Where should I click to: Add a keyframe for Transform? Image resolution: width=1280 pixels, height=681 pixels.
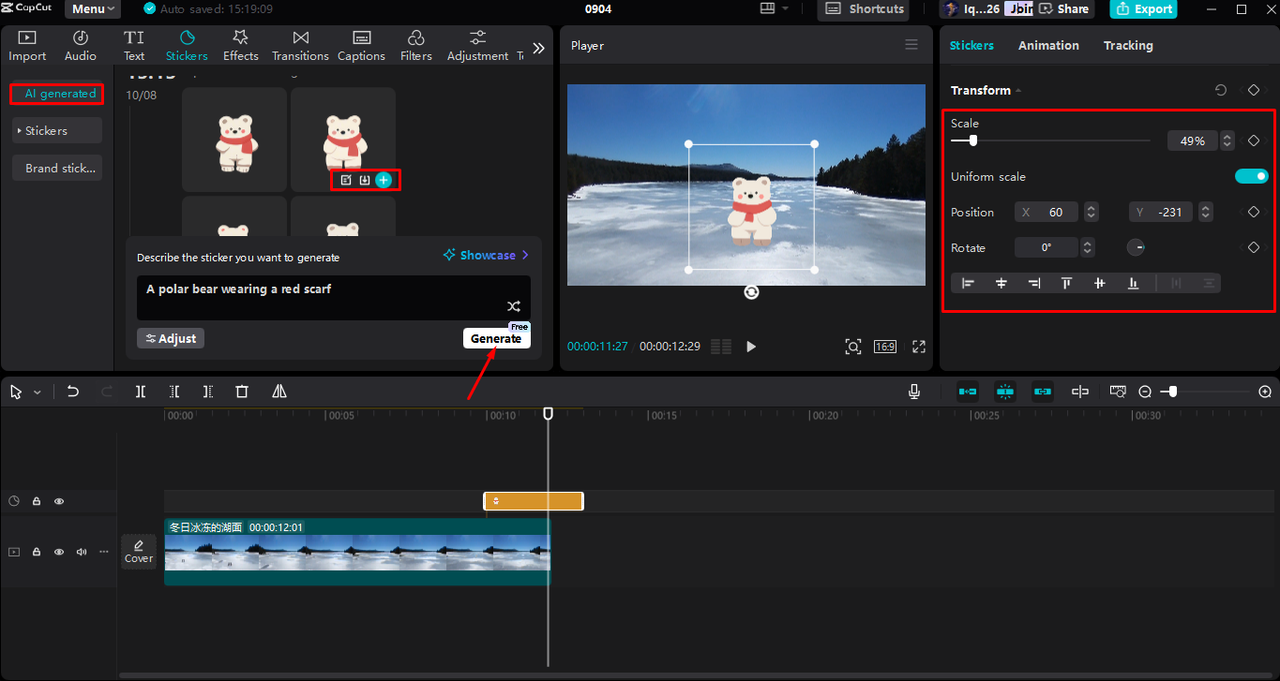(1253, 90)
